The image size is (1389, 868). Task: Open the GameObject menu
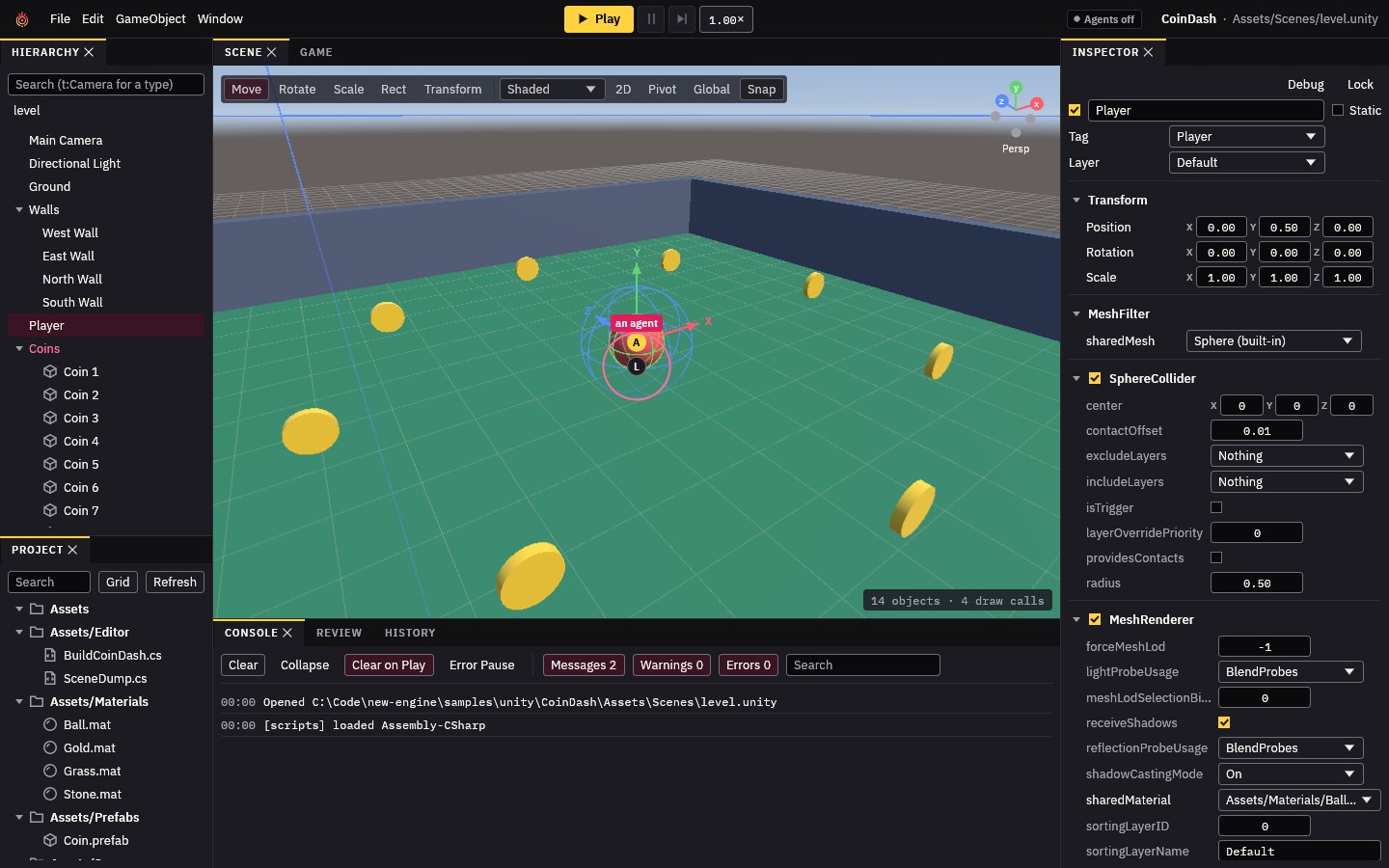[x=150, y=18]
